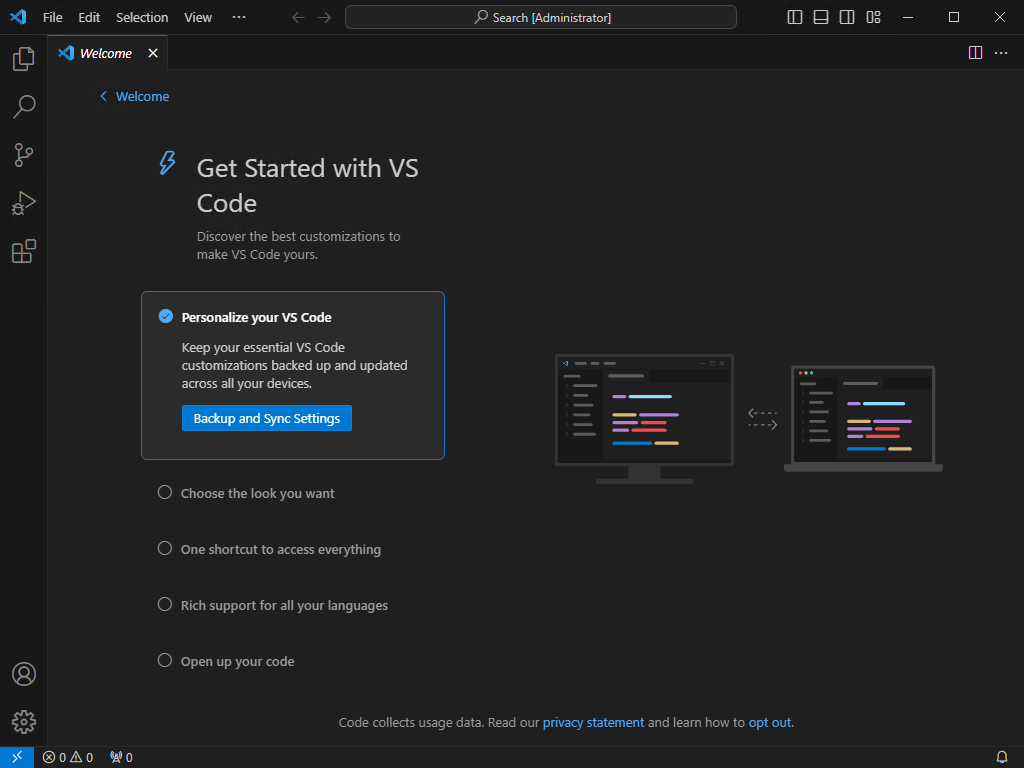Open the Search view in activity bar
The width and height of the screenshot is (1024, 768).
click(24, 106)
